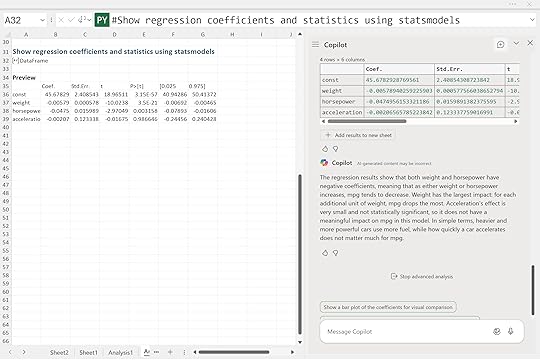Like the regression explanation text response
Screen dimensions: 540x360
(325, 253)
